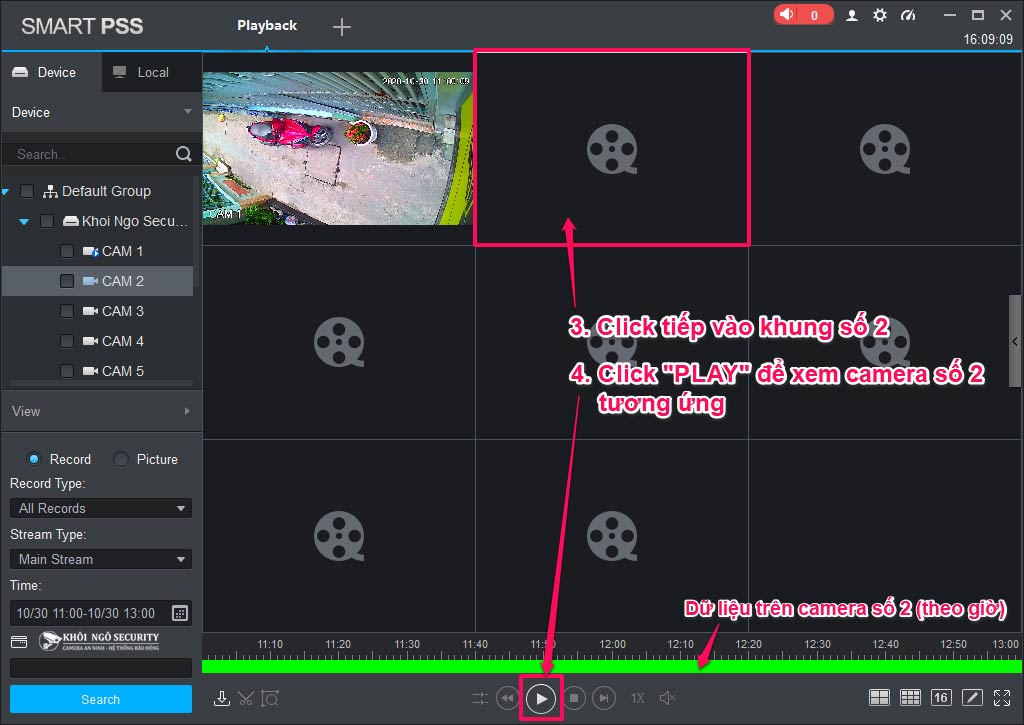This screenshot has width=1024, height=725.
Task: Collapse the Default Group tree arrow
Action: click(x=6, y=191)
